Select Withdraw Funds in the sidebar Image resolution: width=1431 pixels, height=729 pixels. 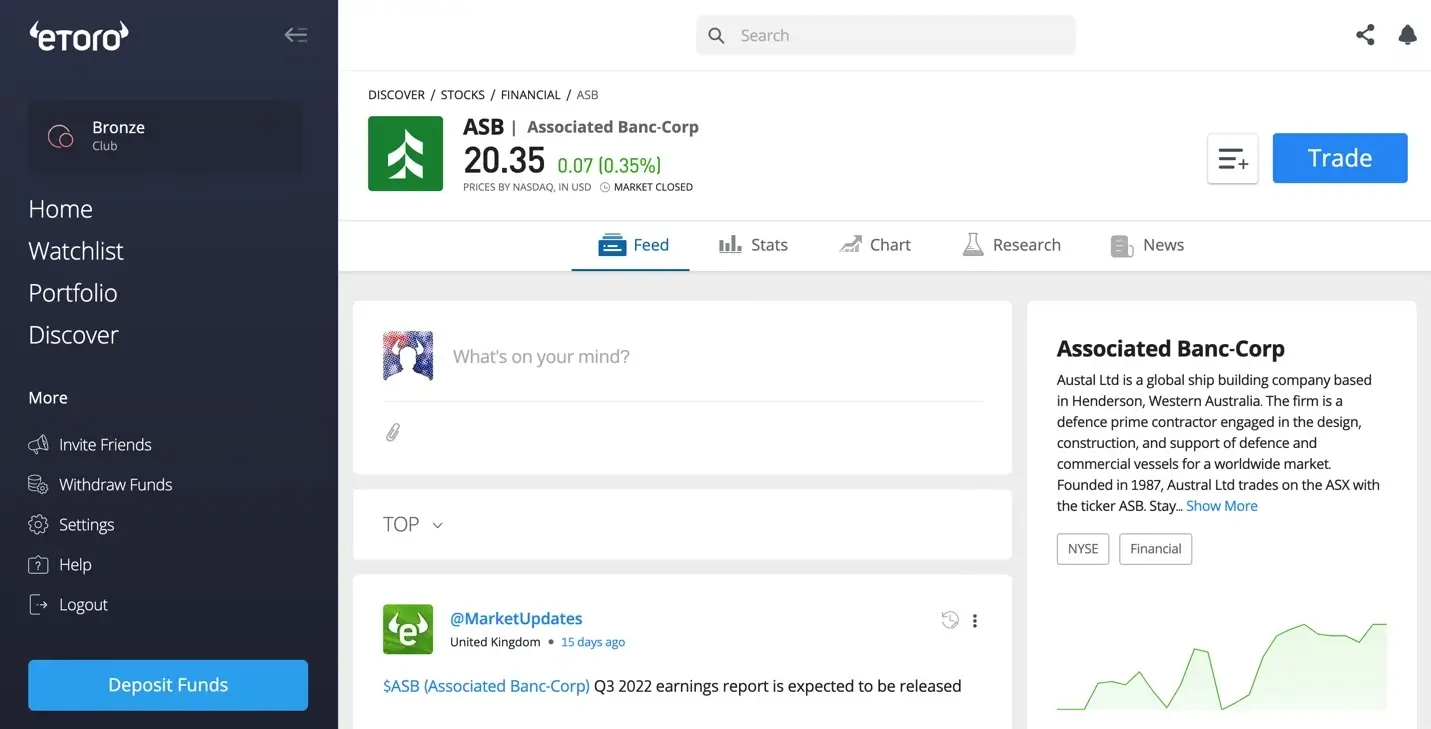(115, 484)
